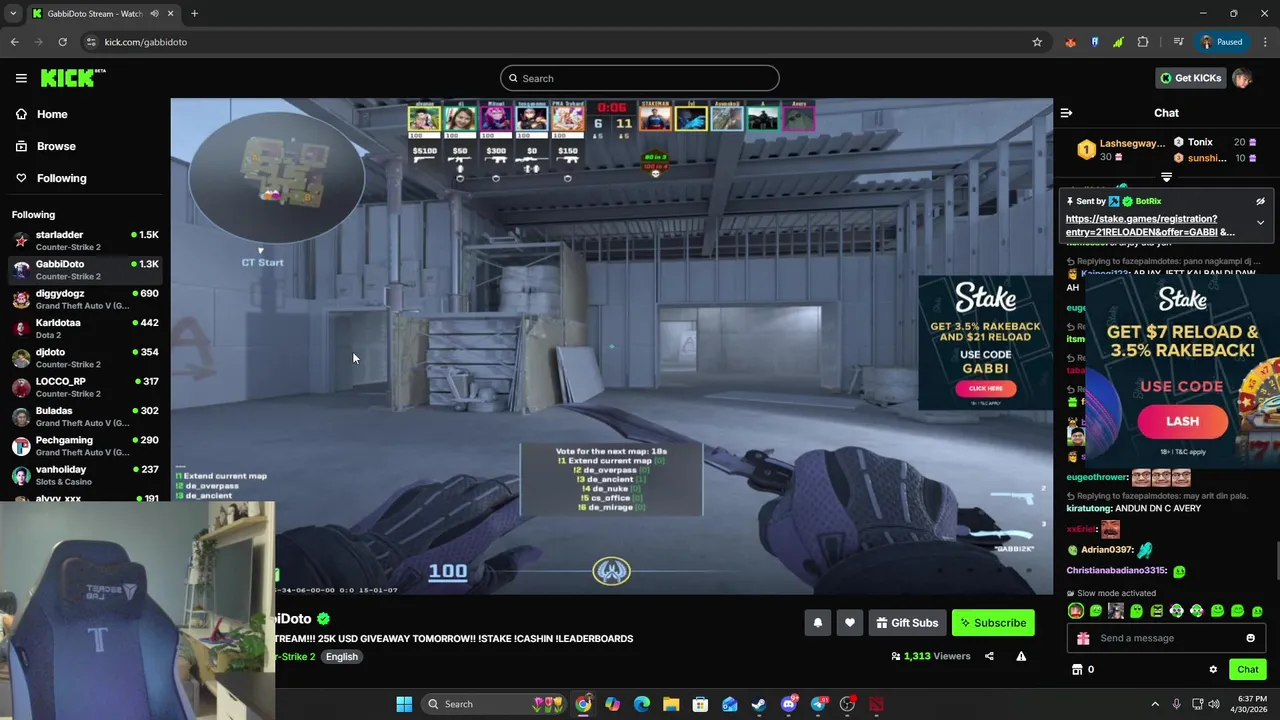Bookmark this page with the star icon
1280x720 pixels.
[1037, 42]
